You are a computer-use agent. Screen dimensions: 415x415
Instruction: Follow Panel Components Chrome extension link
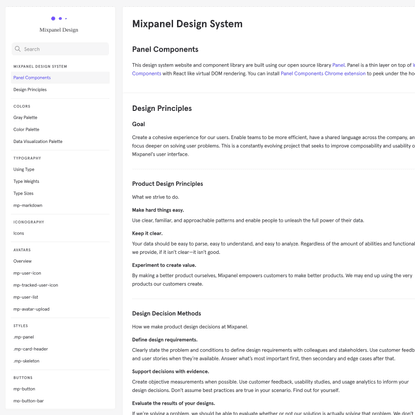(x=323, y=74)
